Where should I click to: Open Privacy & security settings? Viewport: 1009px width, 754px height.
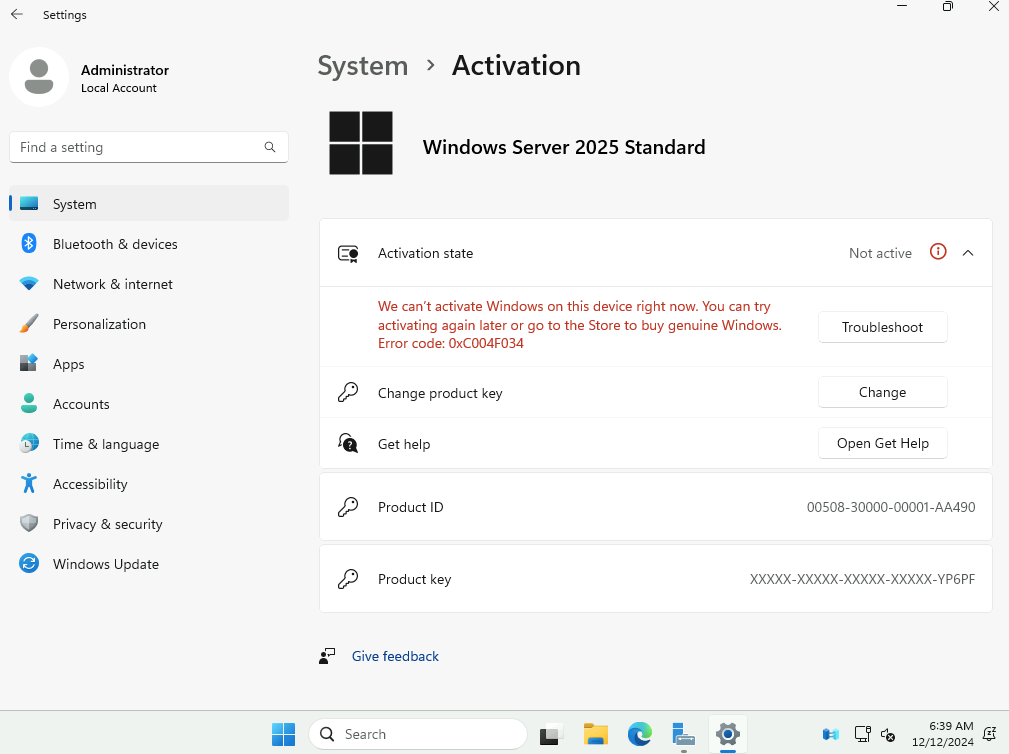click(149, 523)
